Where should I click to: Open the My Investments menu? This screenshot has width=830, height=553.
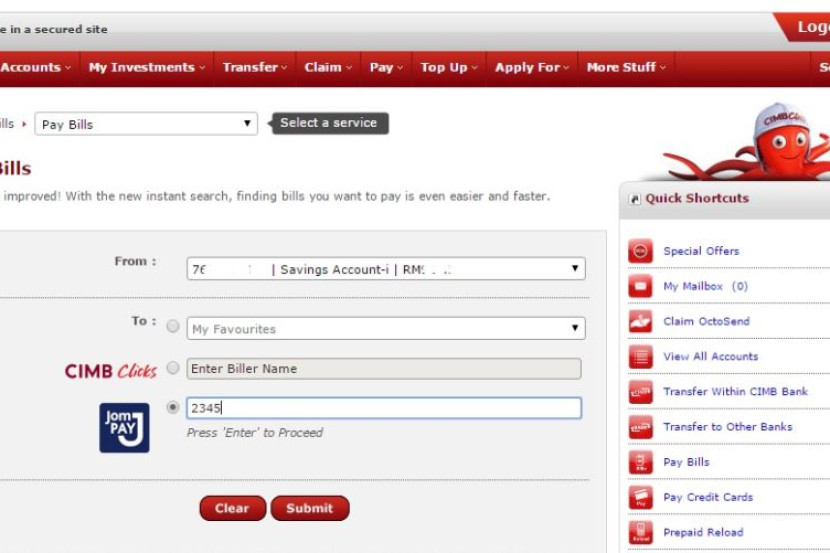[146, 68]
